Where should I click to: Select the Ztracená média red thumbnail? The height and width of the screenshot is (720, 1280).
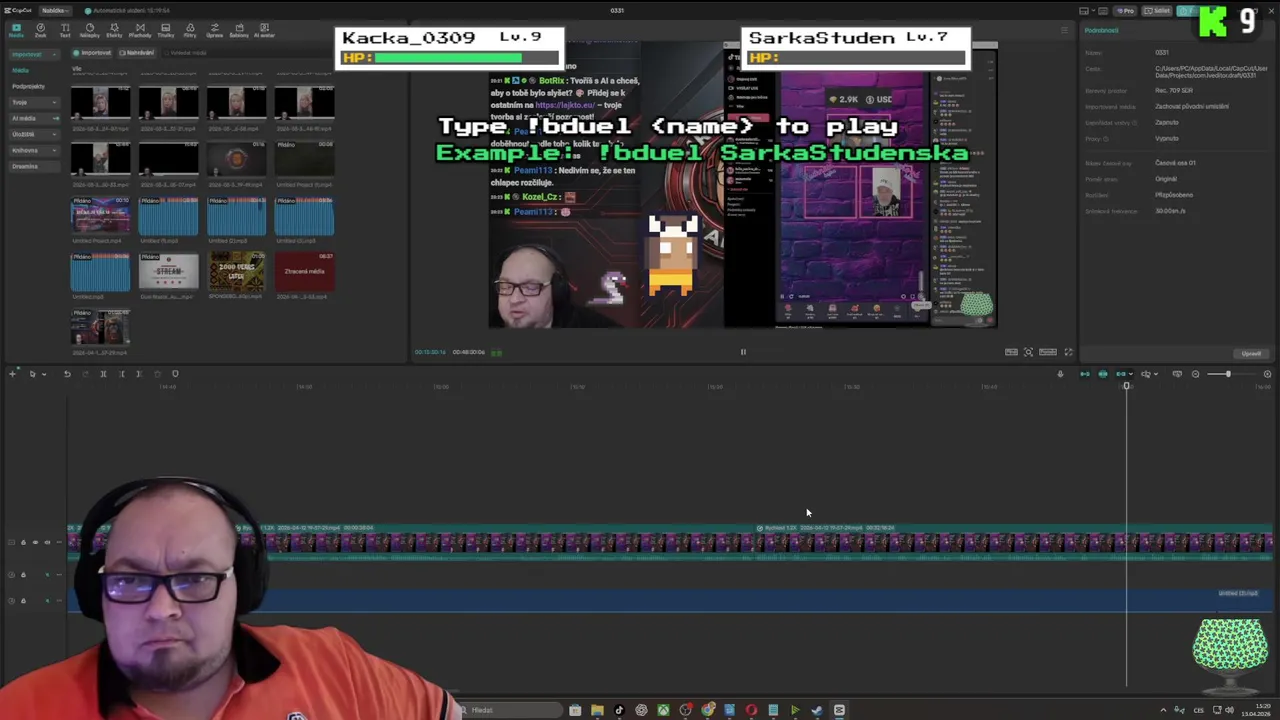coord(304,271)
